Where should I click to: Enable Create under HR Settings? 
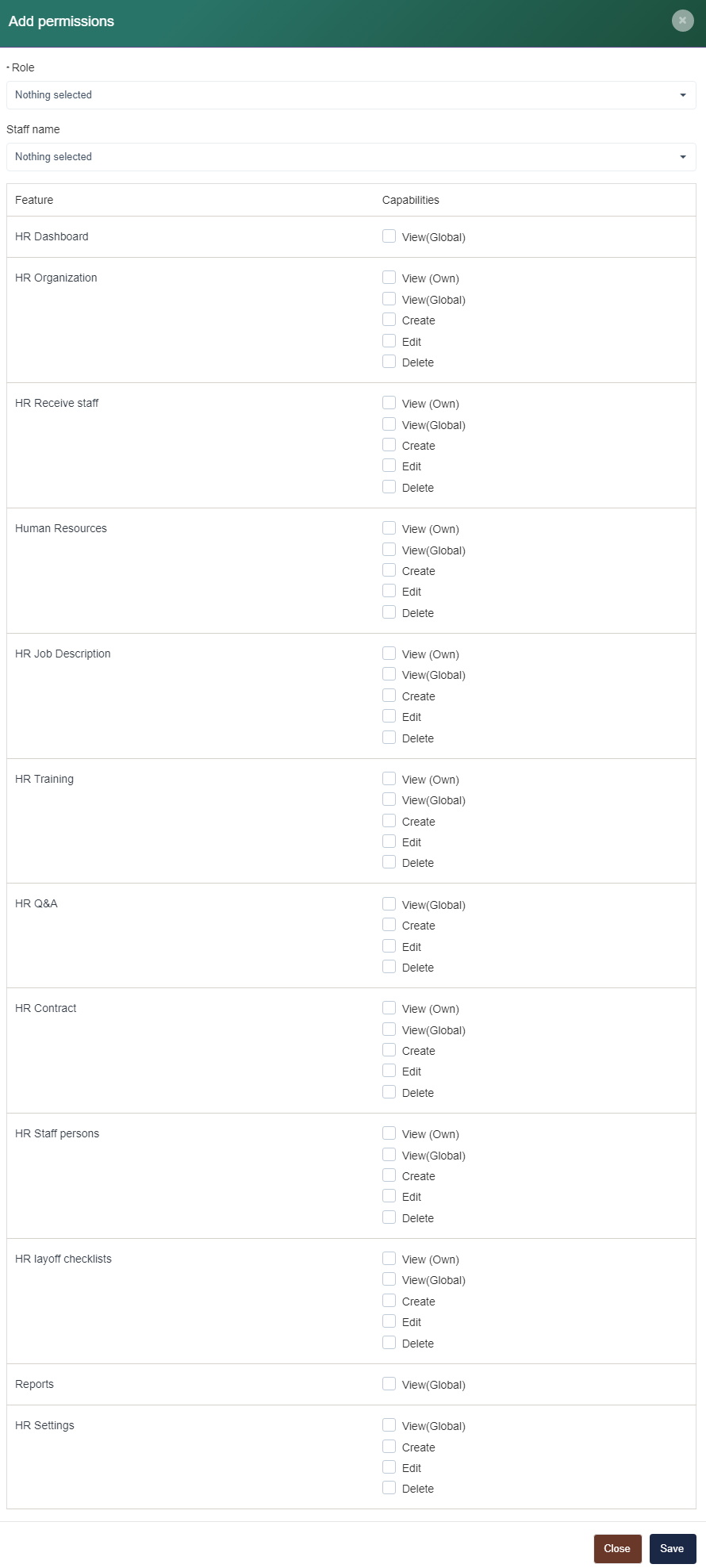click(389, 1447)
